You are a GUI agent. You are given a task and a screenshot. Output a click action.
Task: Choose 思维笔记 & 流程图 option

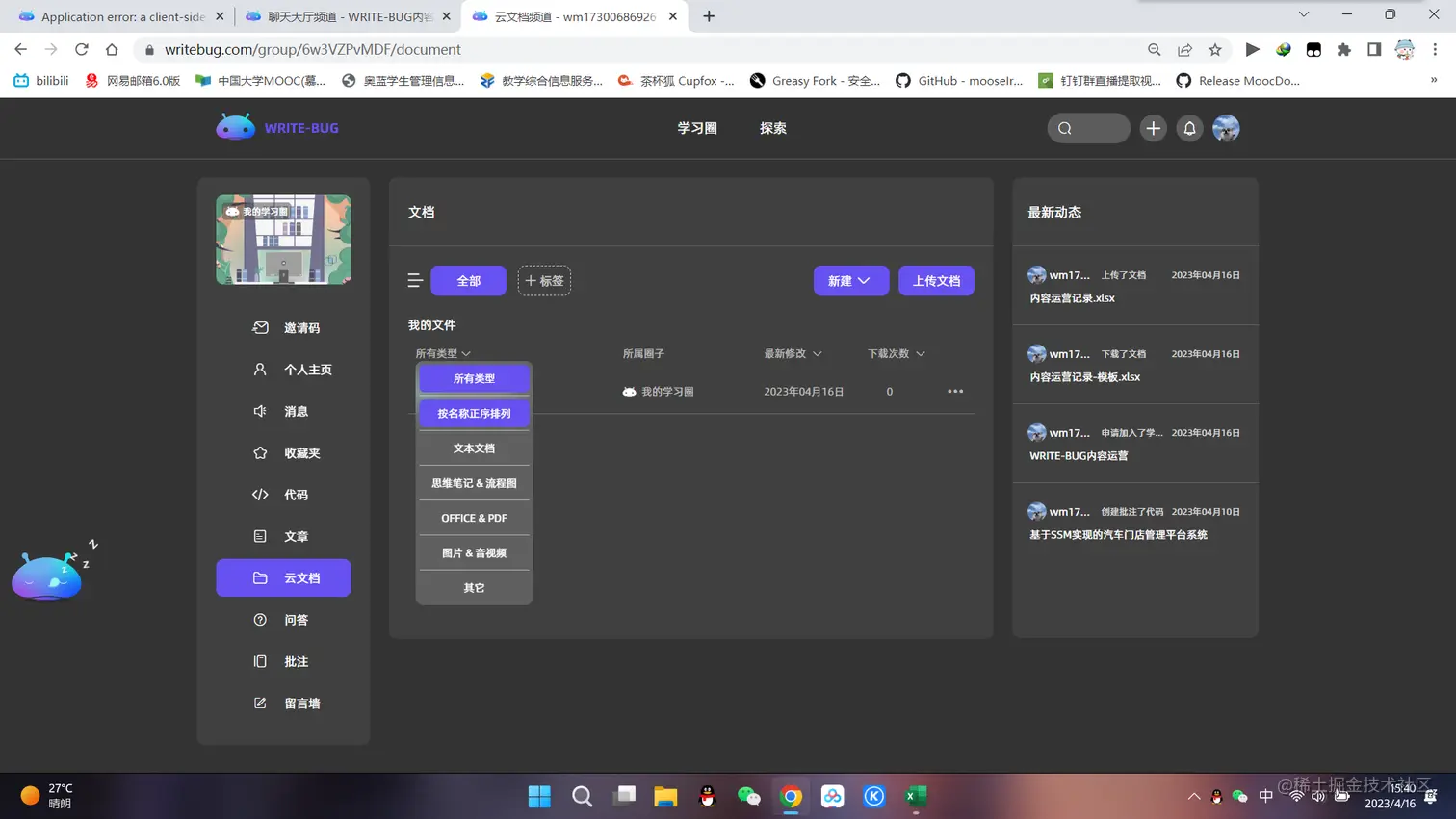[x=474, y=483]
